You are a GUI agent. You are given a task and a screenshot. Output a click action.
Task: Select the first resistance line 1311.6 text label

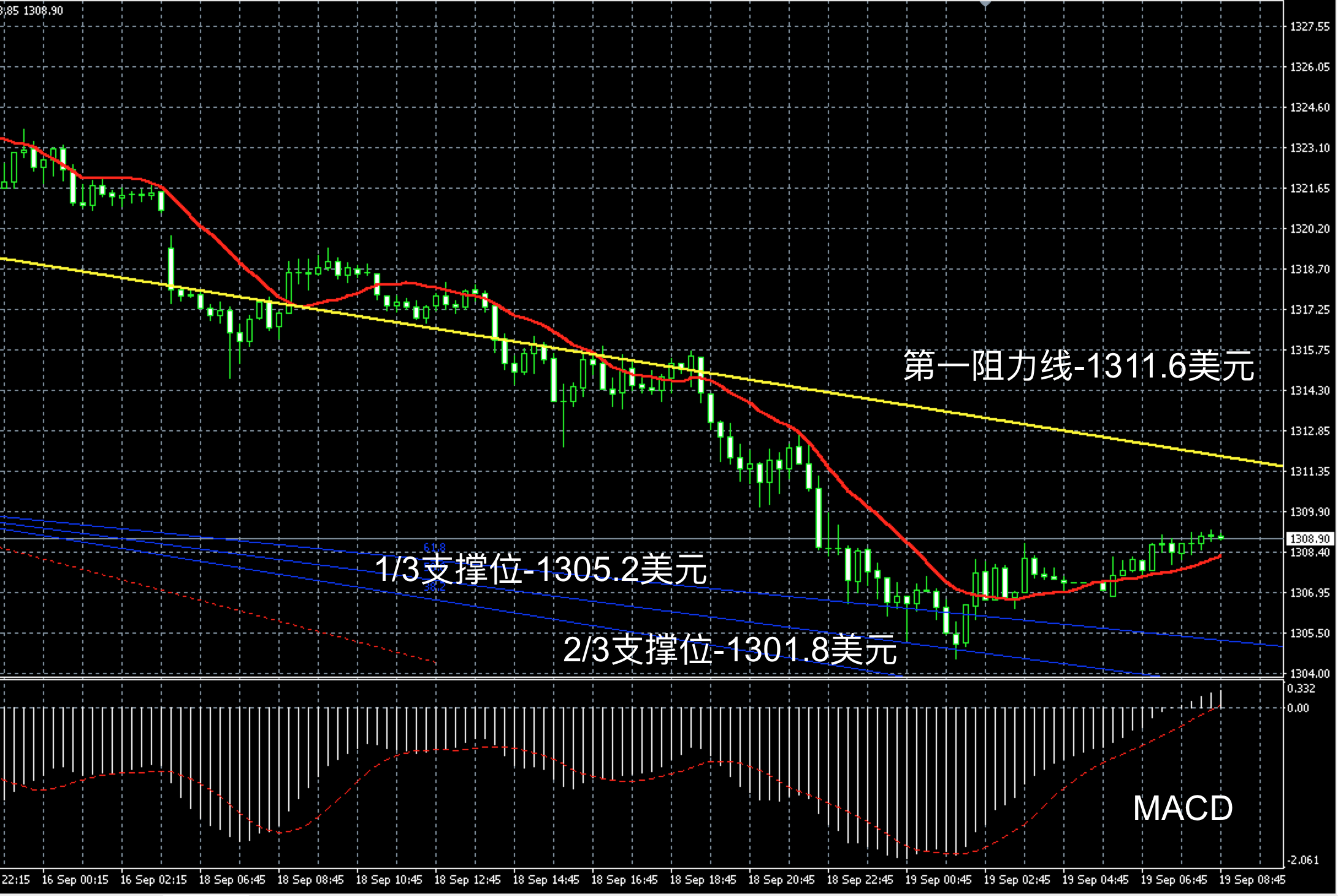point(1079,366)
